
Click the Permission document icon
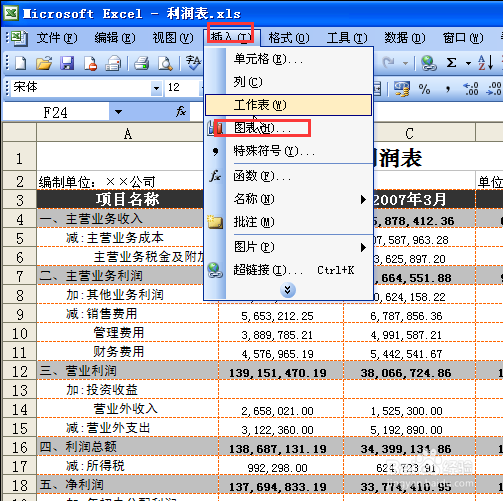[x=90, y=63]
